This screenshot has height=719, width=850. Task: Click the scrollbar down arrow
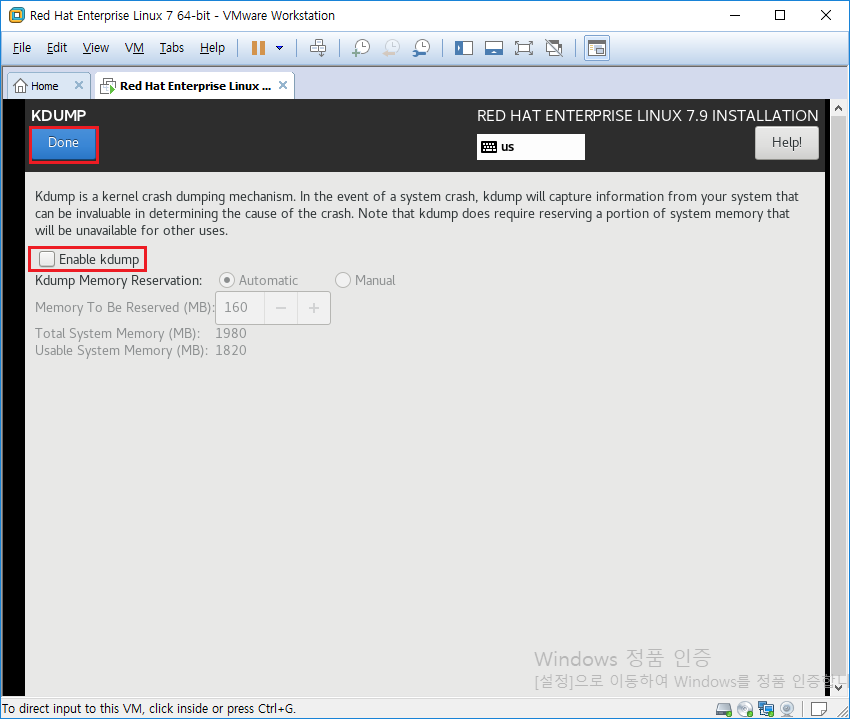(x=839, y=688)
